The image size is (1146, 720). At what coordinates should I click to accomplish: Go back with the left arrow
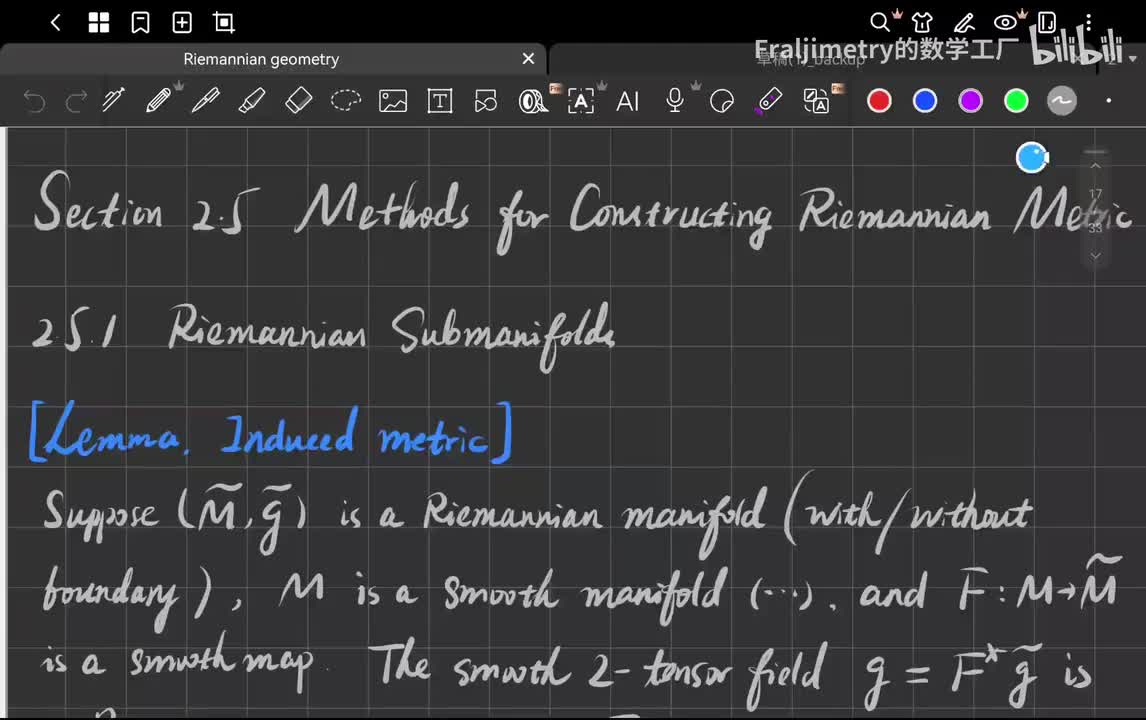point(56,23)
